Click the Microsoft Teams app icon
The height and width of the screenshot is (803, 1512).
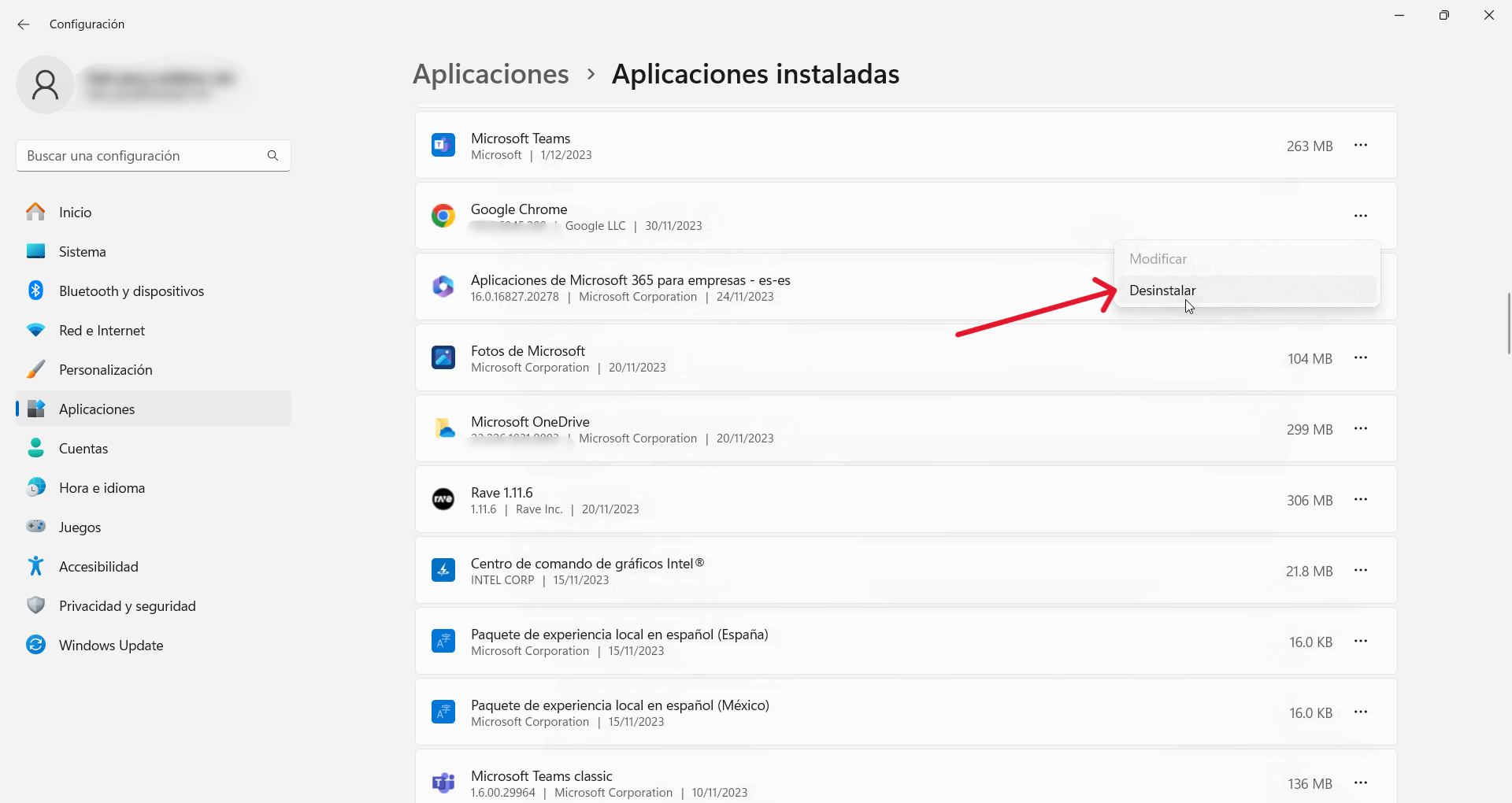click(443, 145)
